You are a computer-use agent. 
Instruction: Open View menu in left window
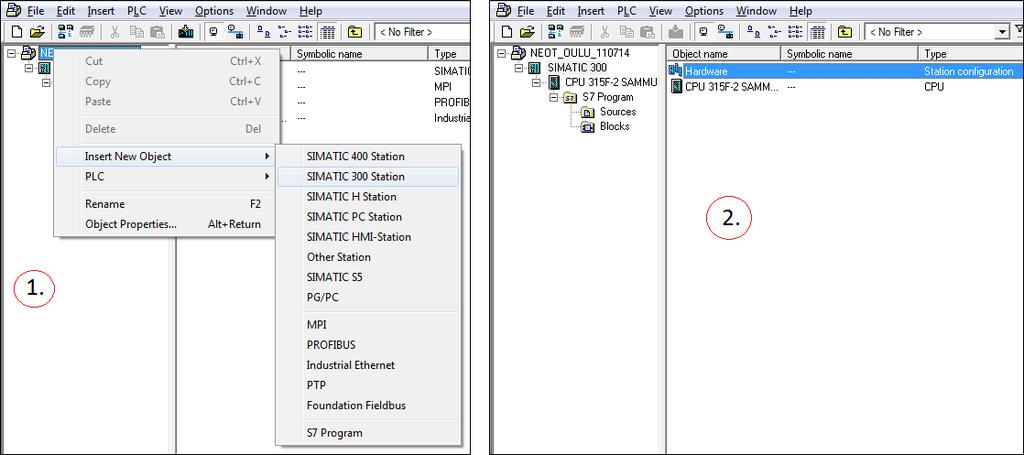[x=170, y=11]
